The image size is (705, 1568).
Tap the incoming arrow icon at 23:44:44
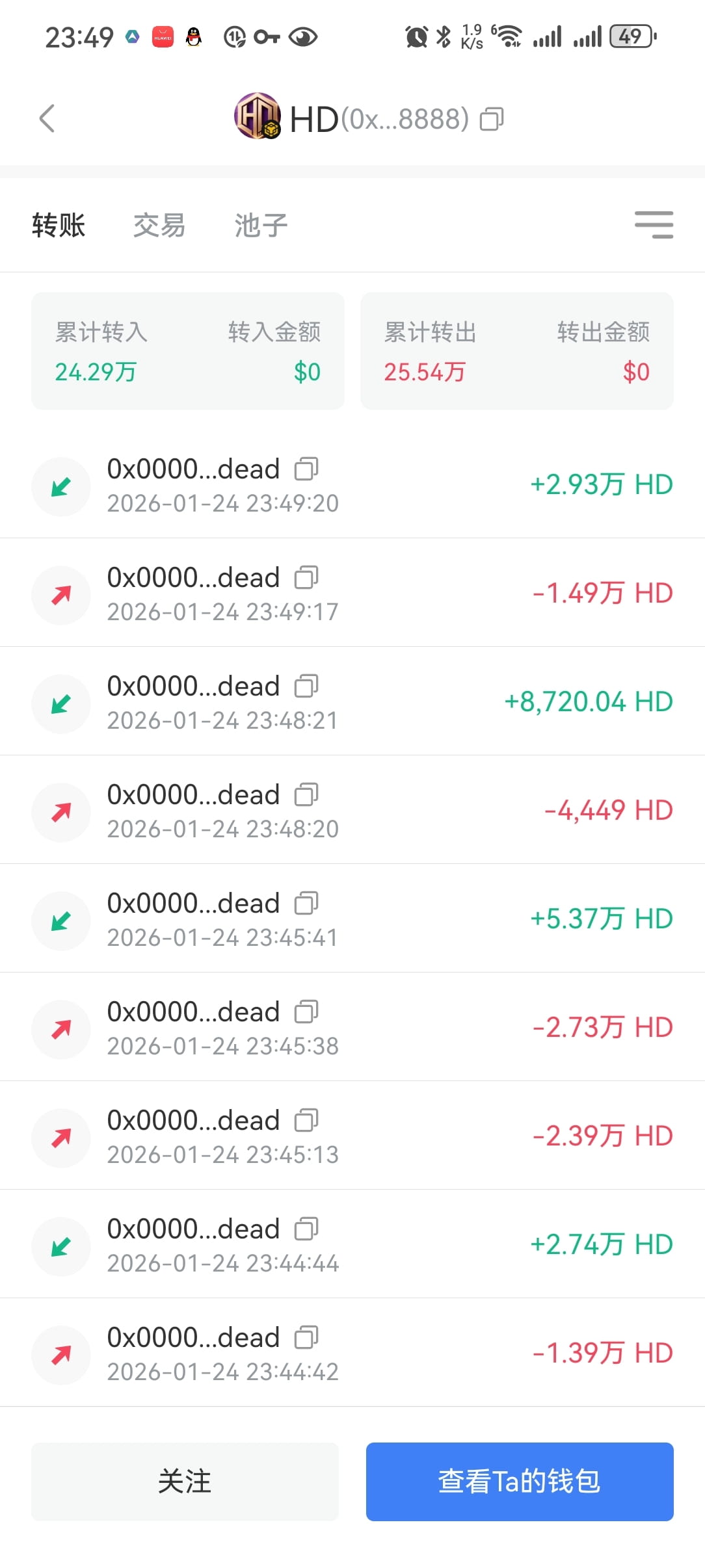click(61, 1246)
